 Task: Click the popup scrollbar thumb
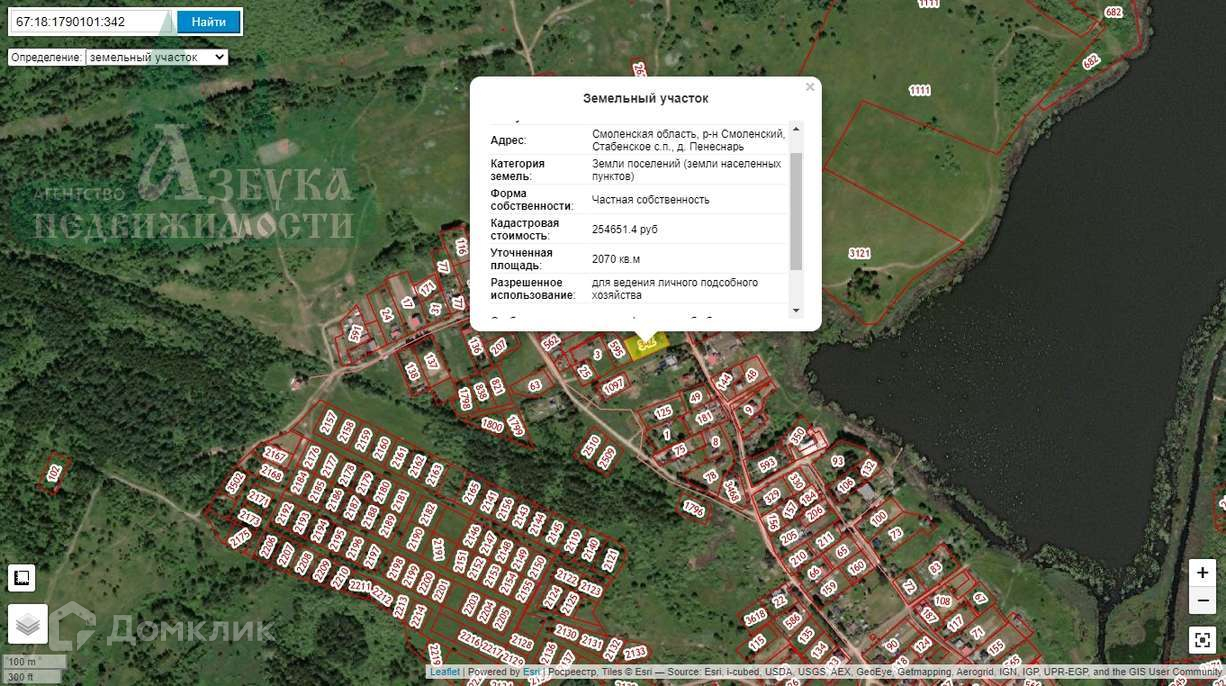point(796,211)
